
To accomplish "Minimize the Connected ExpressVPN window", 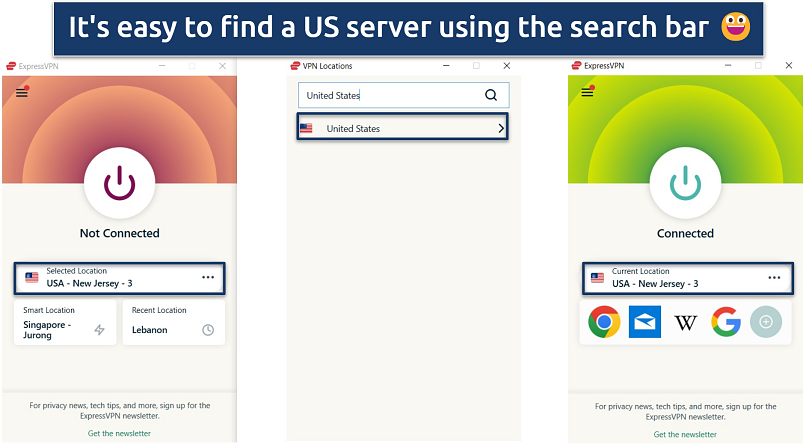I will point(728,66).
